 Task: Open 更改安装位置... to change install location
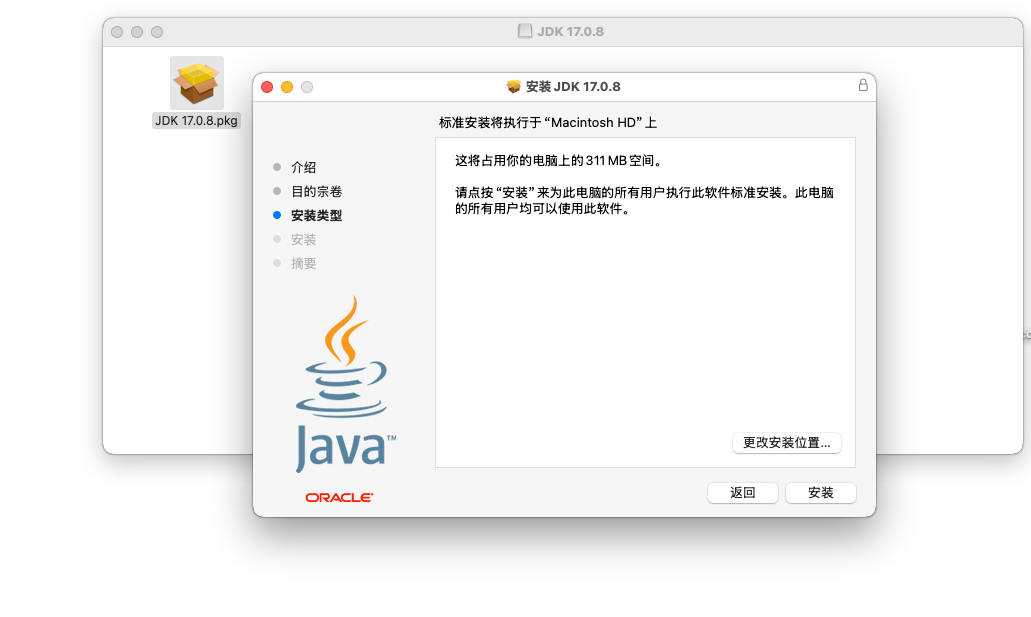click(x=786, y=443)
